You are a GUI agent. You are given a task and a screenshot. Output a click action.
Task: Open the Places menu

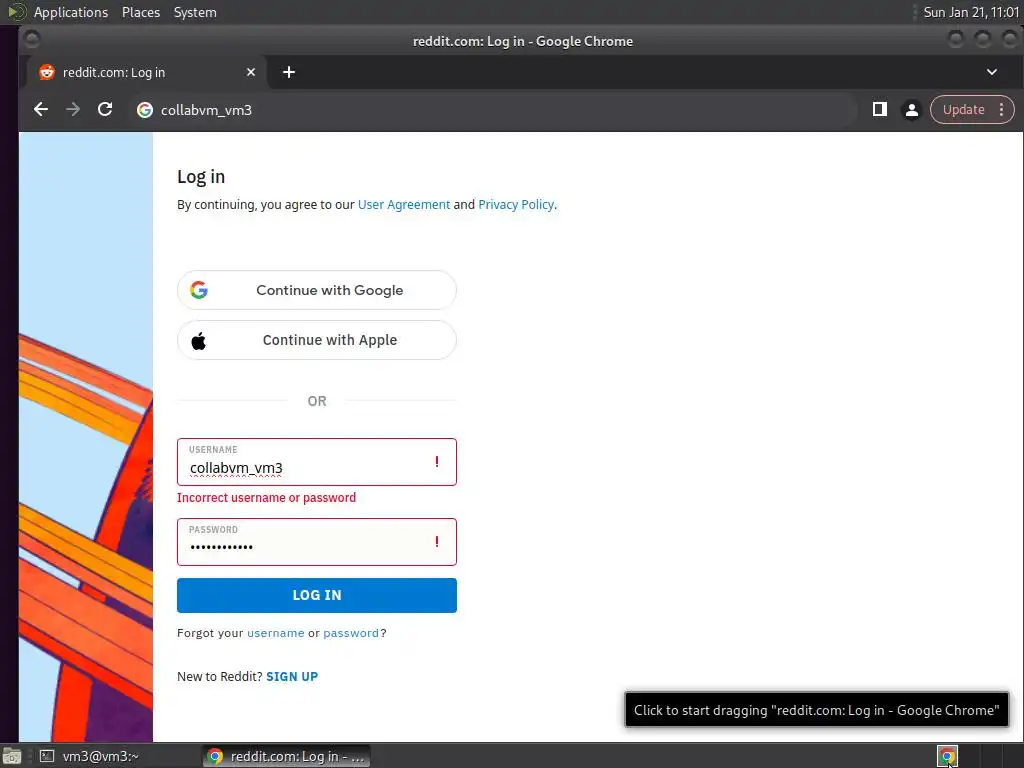tap(140, 12)
